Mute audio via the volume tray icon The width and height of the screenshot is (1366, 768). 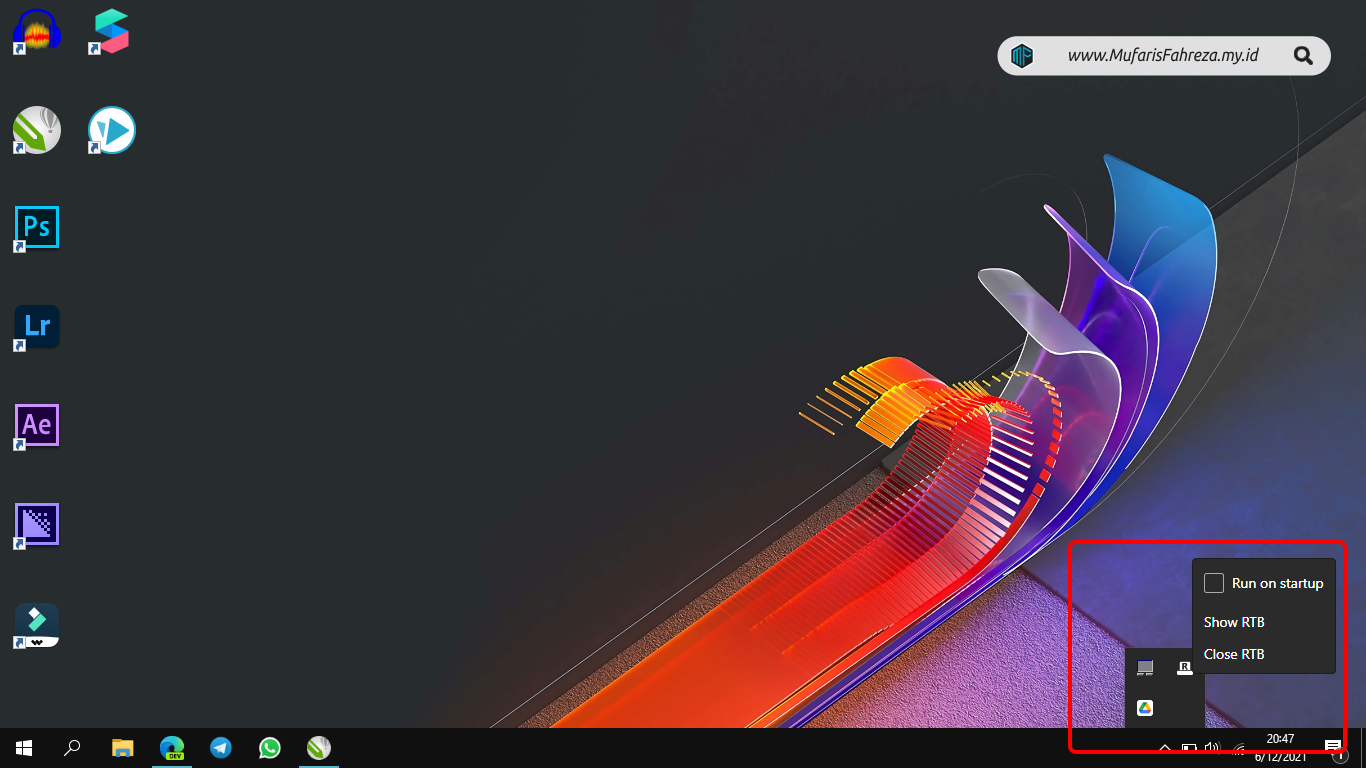click(1213, 748)
